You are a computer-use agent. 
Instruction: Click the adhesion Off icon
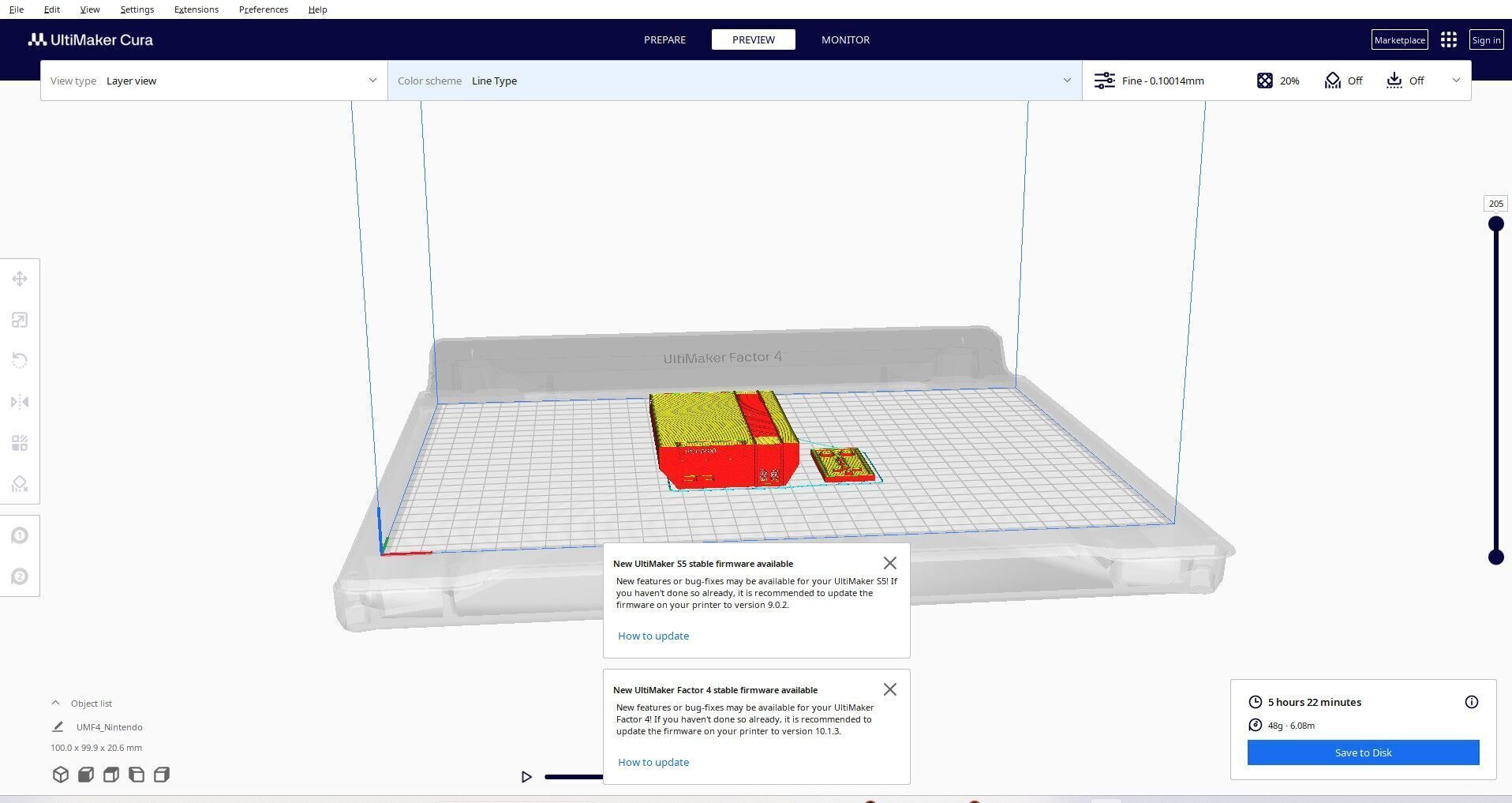point(1394,81)
